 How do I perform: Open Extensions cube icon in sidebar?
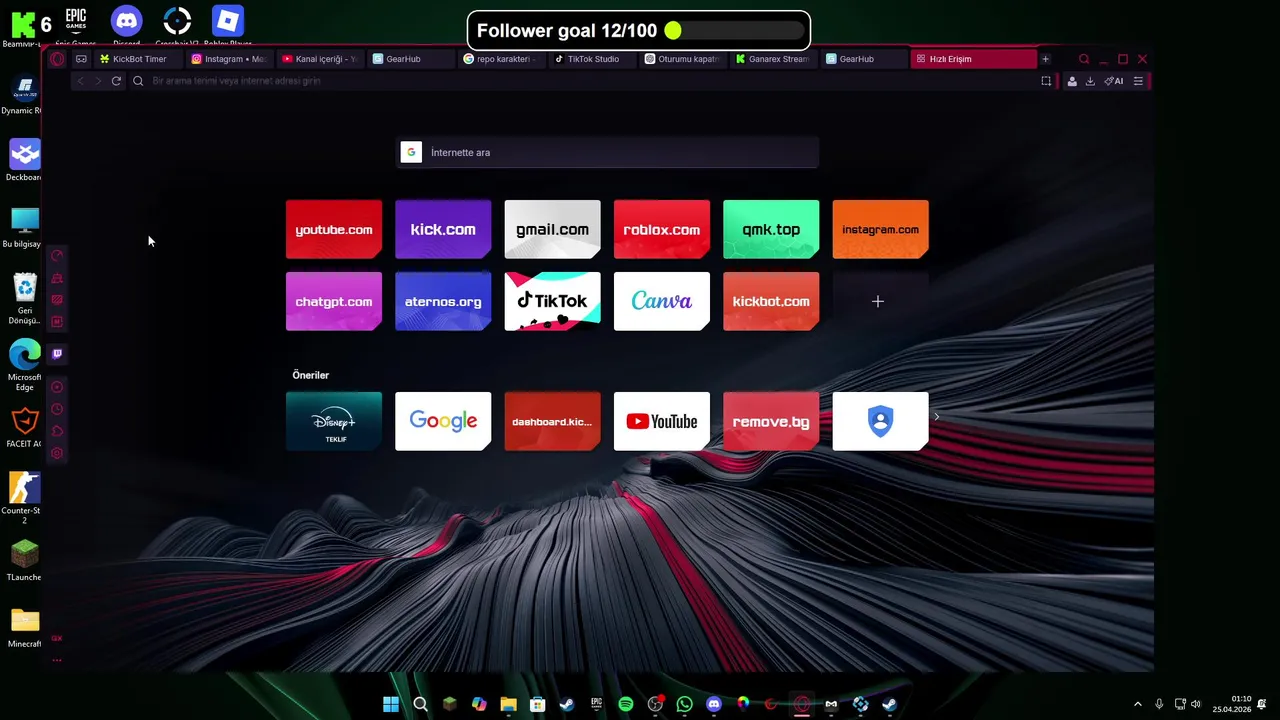point(57,431)
